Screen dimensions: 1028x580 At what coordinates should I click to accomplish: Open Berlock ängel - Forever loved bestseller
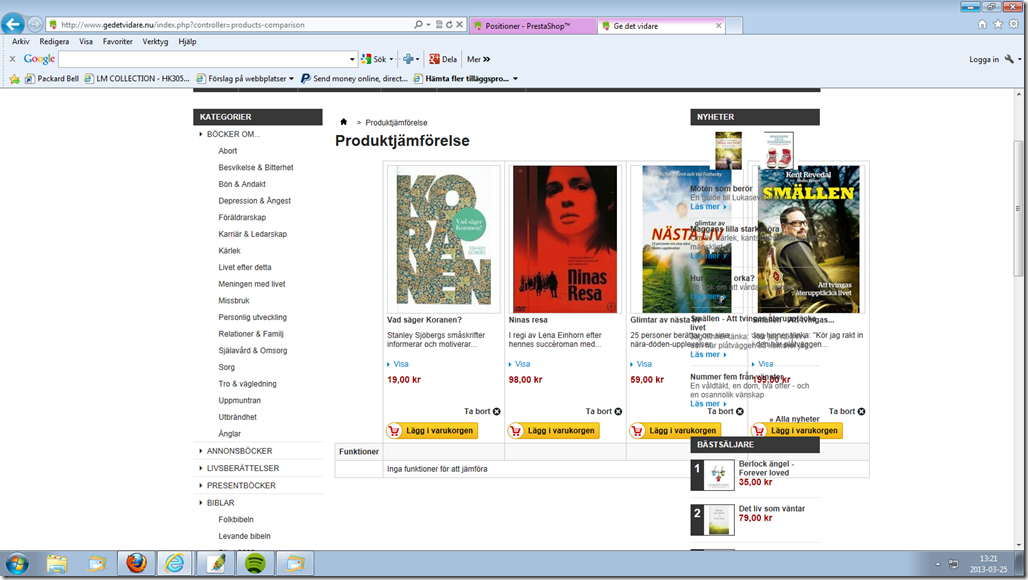(766, 468)
